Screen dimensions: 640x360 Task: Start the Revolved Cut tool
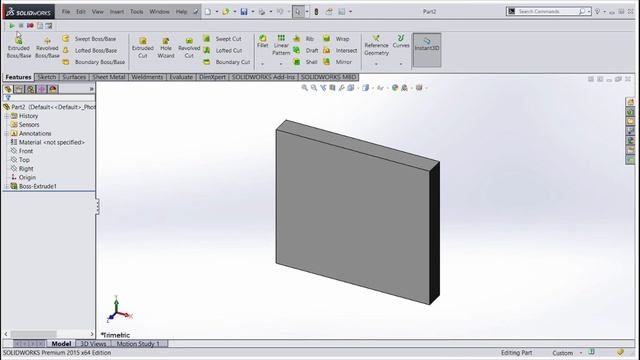tap(189, 47)
